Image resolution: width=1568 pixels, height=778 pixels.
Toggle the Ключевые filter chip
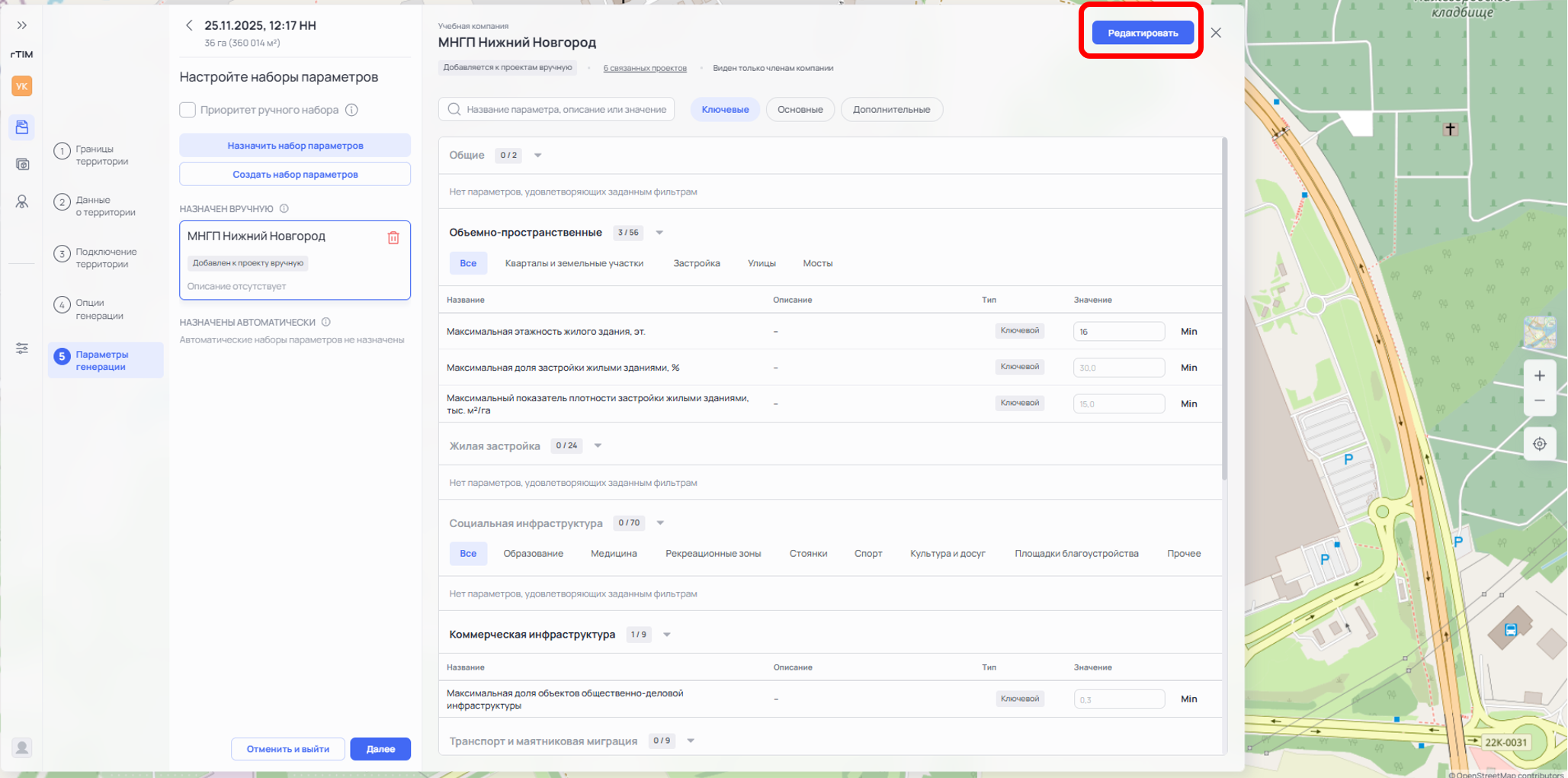point(724,110)
